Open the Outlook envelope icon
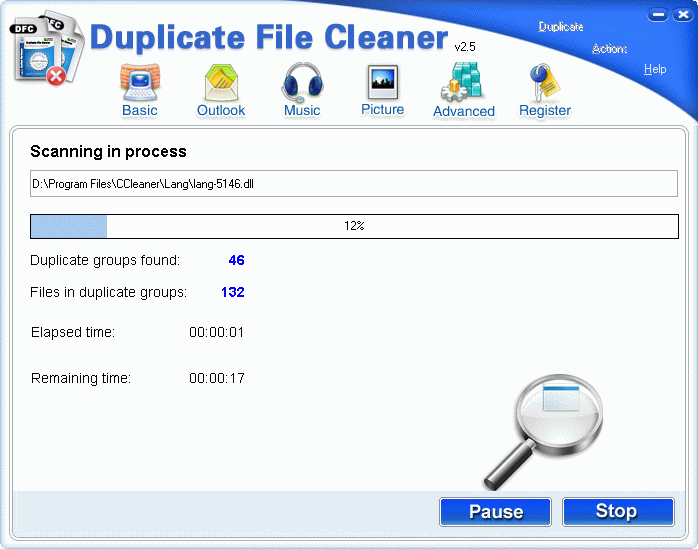Image resolution: width=698 pixels, height=549 pixels. (x=221, y=82)
